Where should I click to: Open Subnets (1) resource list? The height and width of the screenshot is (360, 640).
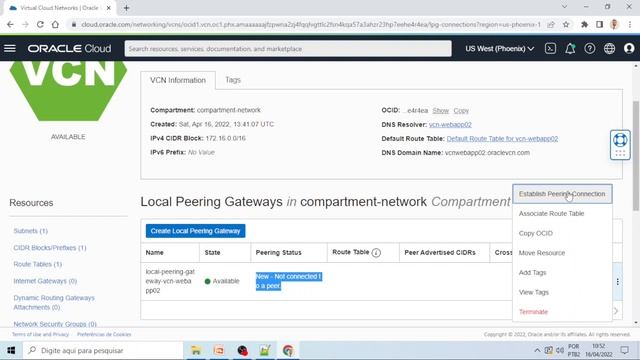click(31, 231)
